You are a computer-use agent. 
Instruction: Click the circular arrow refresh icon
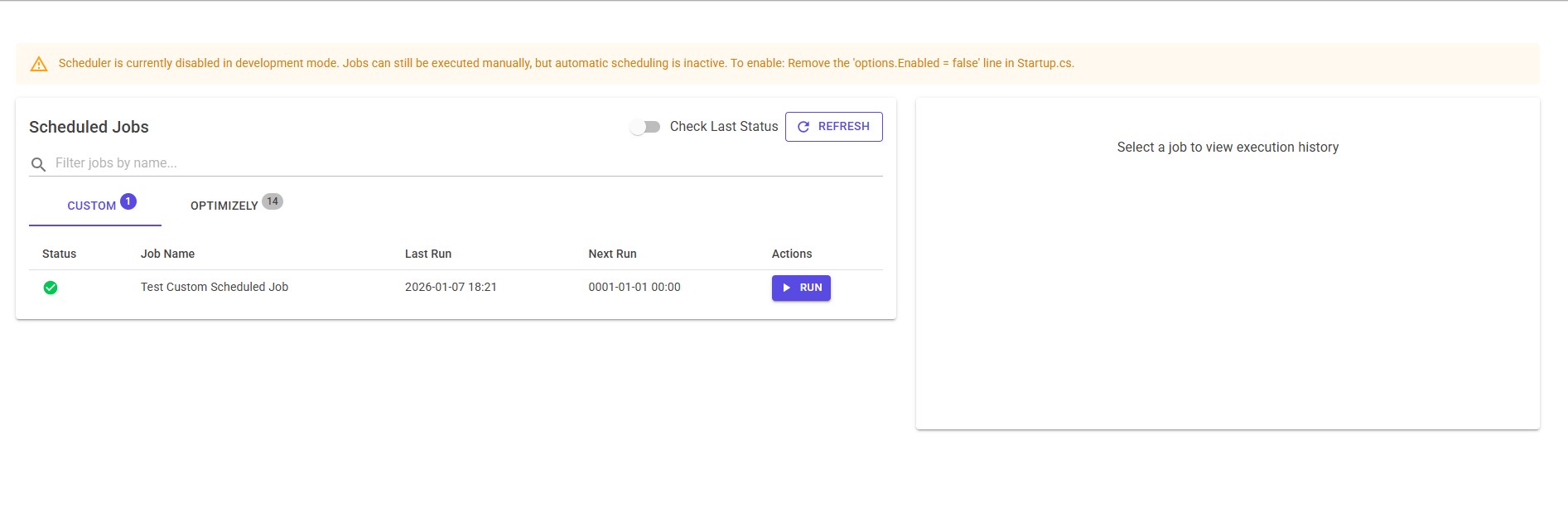click(803, 127)
